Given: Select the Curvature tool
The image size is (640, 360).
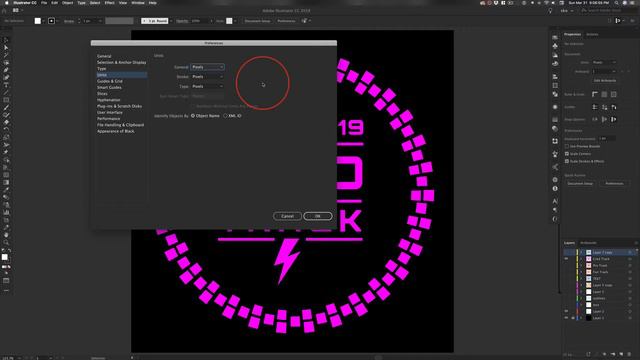Looking at the screenshot, I should pos(6,77).
